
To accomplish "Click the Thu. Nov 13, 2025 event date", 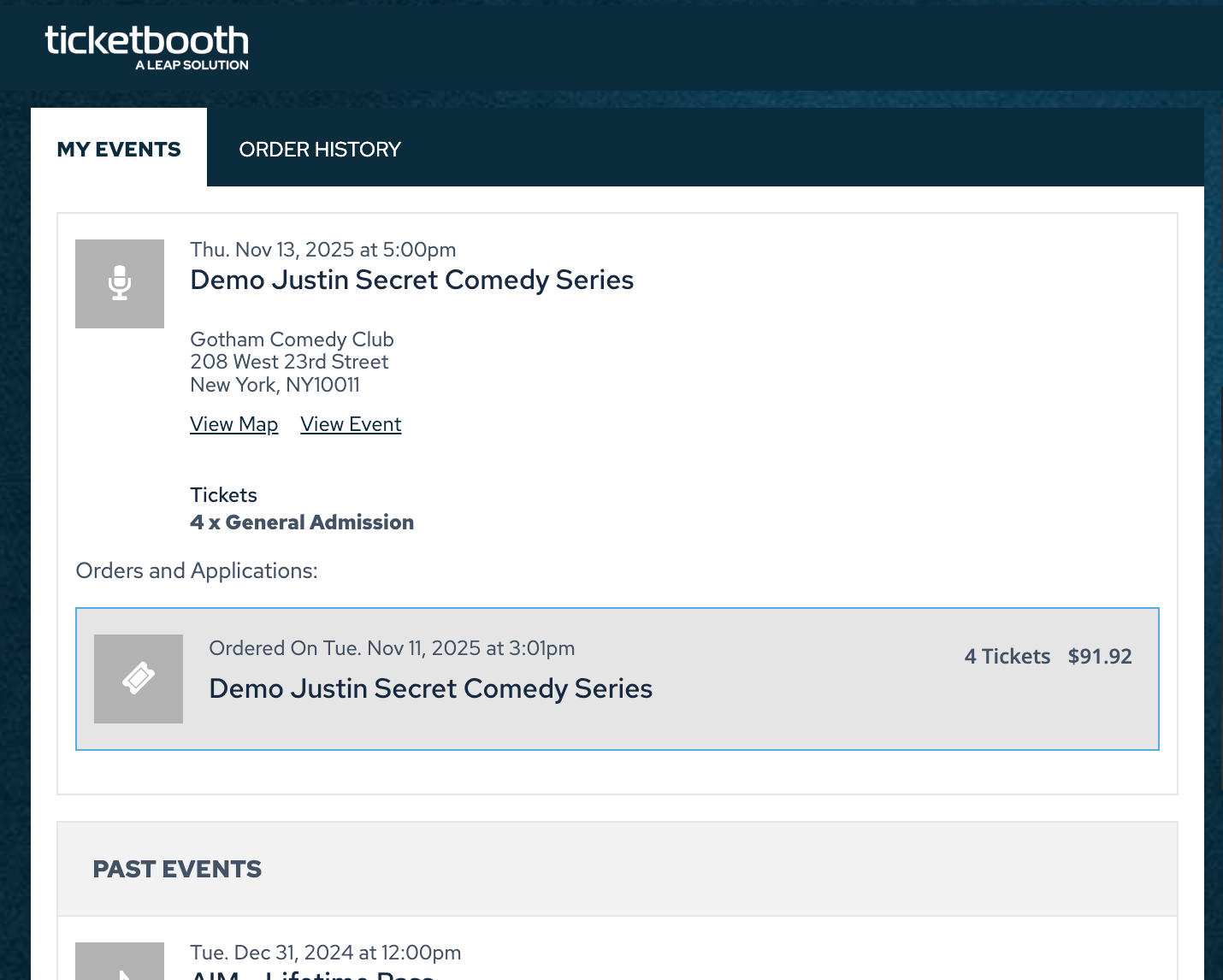I will coord(322,250).
